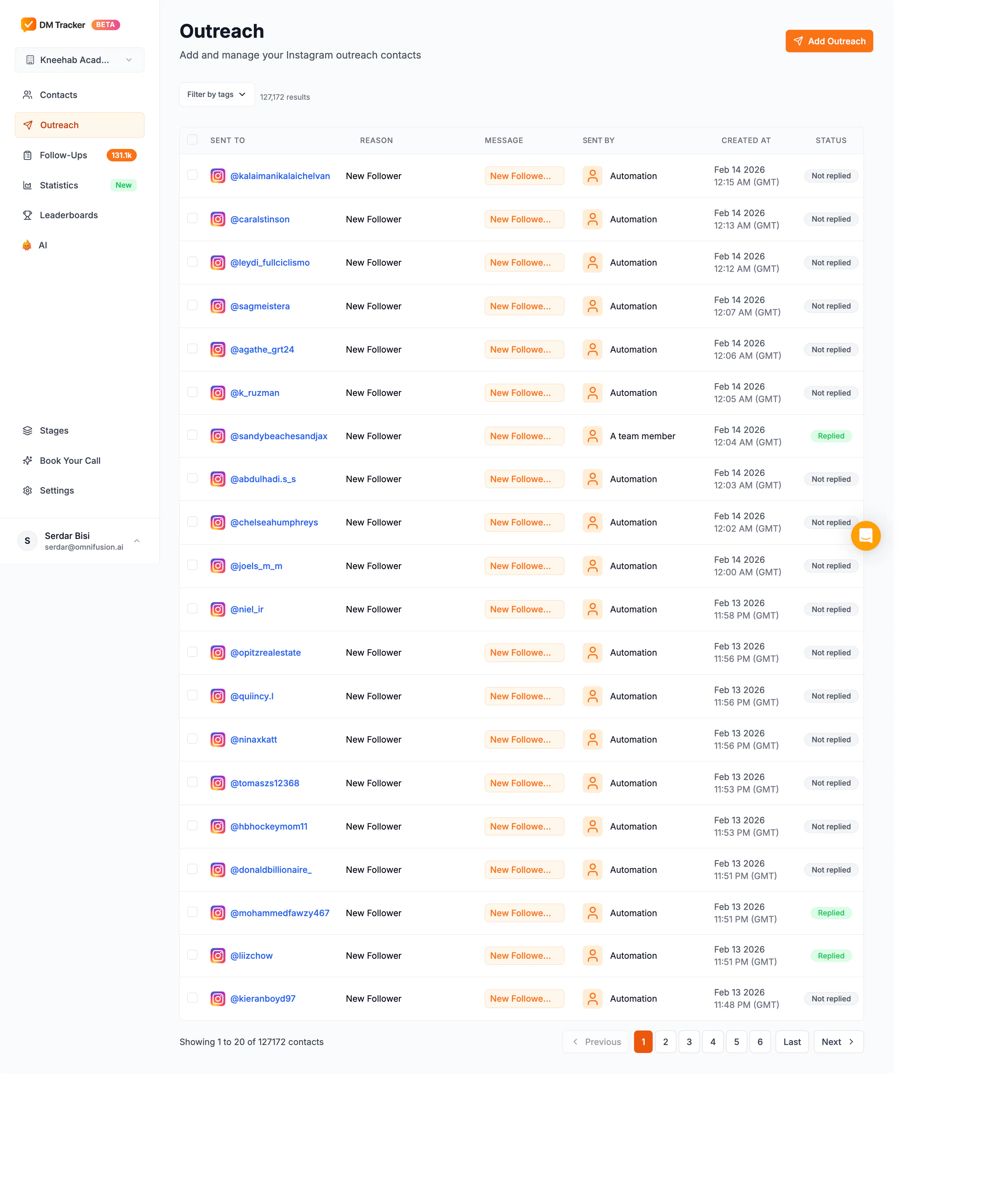Click the AI flame icon in sidebar
Image resolution: width=982 pixels, height=1204 pixels.
(27, 245)
